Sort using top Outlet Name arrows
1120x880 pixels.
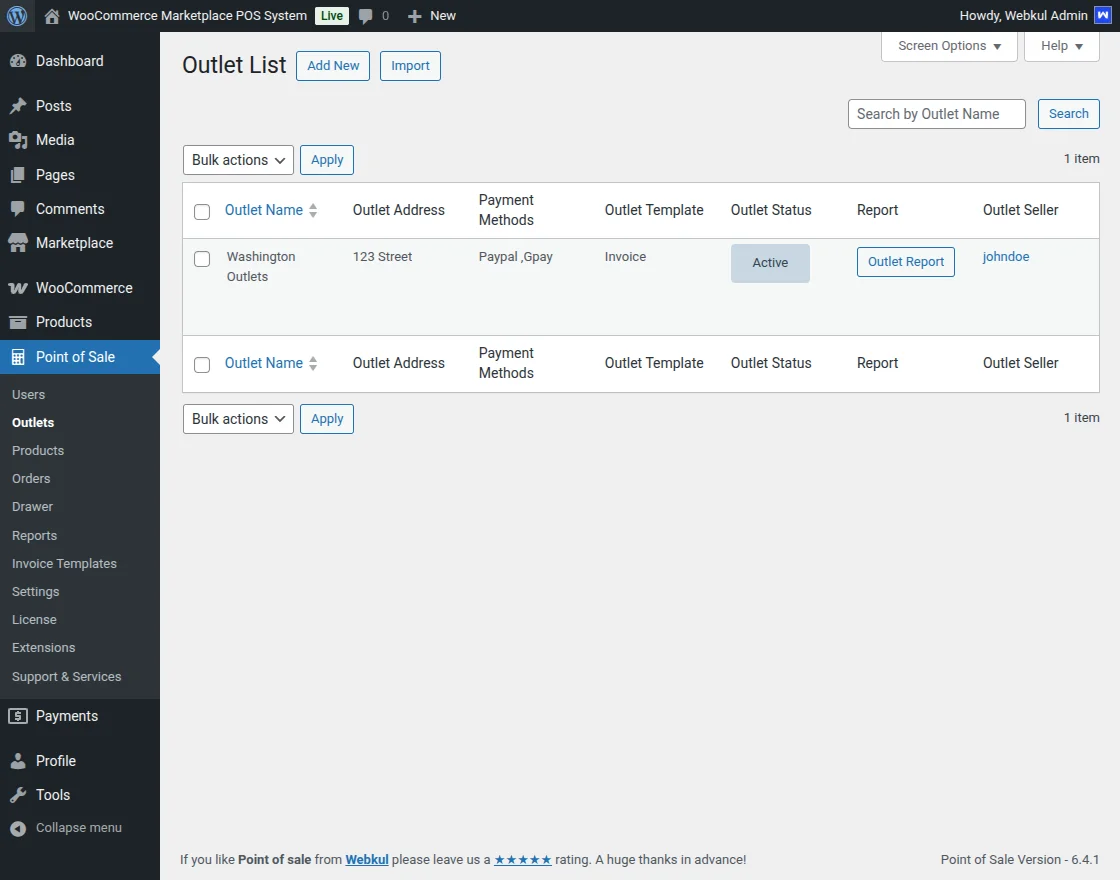click(313, 210)
